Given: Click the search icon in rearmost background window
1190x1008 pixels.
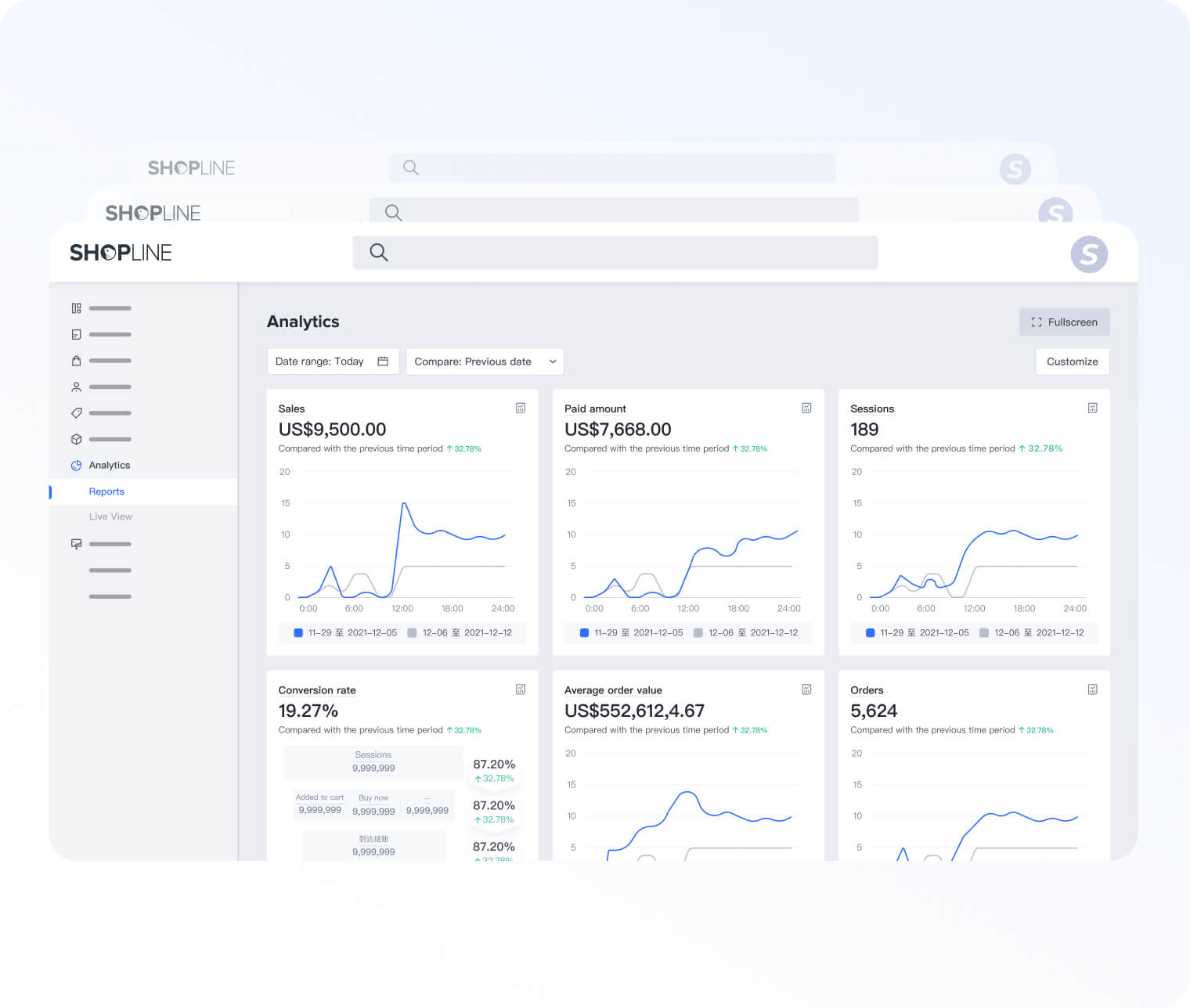Looking at the screenshot, I should pyautogui.click(x=410, y=167).
